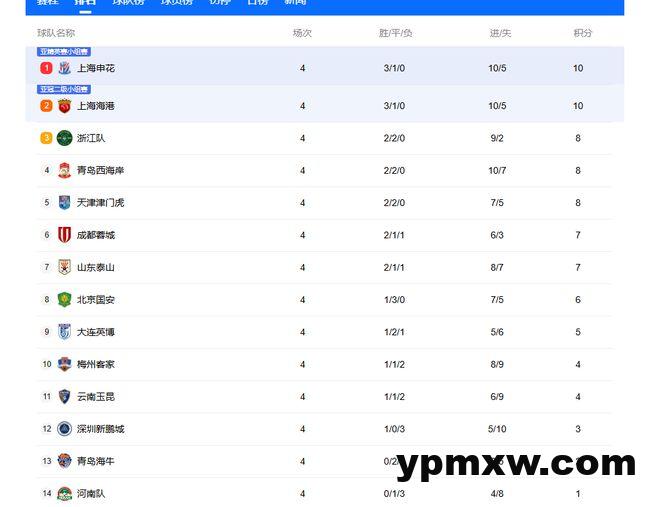Image resolution: width=660 pixels, height=507 pixels.
Task: Select the 青岛海牛 team name
Action: pyautogui.click(x=96, y=461)
